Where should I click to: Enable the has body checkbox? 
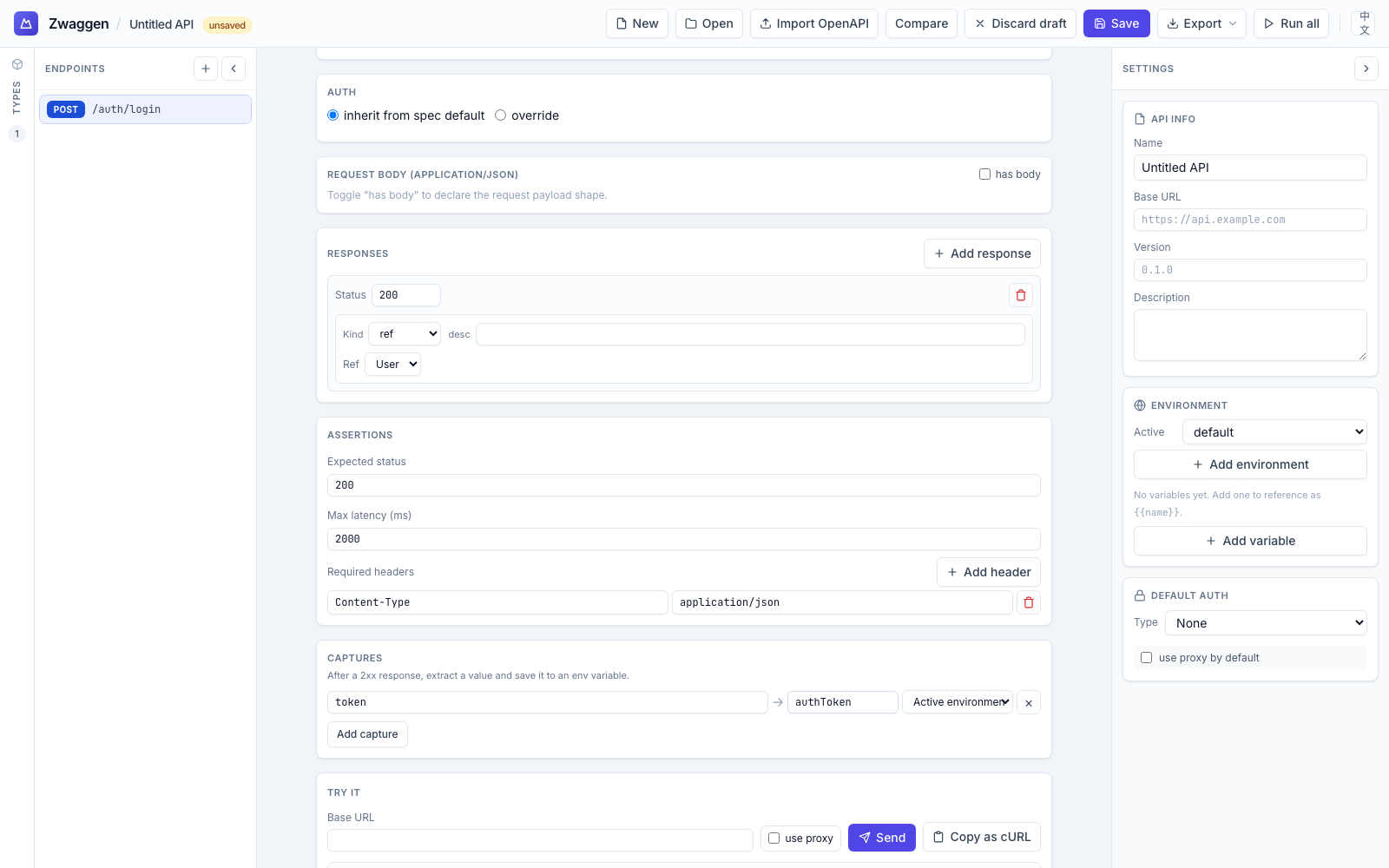[x=984, y=174]
